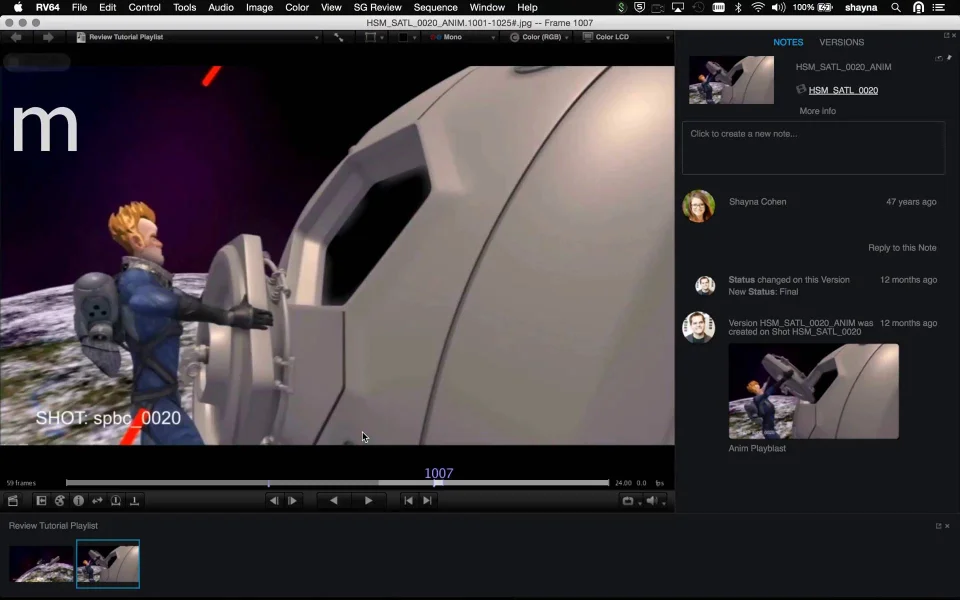Click the underlined 1 marker icon
This screenshot has height=600, width=960.
(135, 501)
